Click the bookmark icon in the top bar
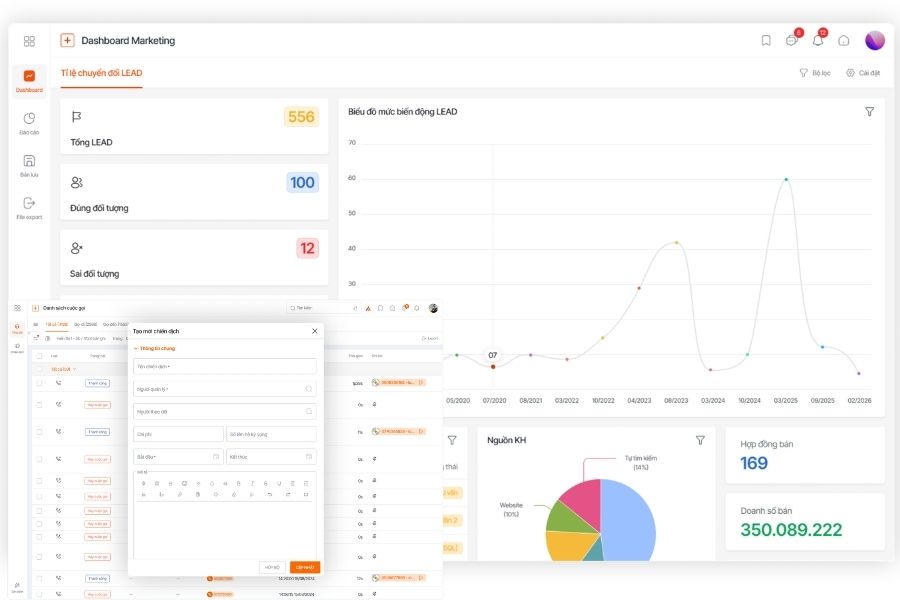 pyautogui.click(x=766, y=40)
